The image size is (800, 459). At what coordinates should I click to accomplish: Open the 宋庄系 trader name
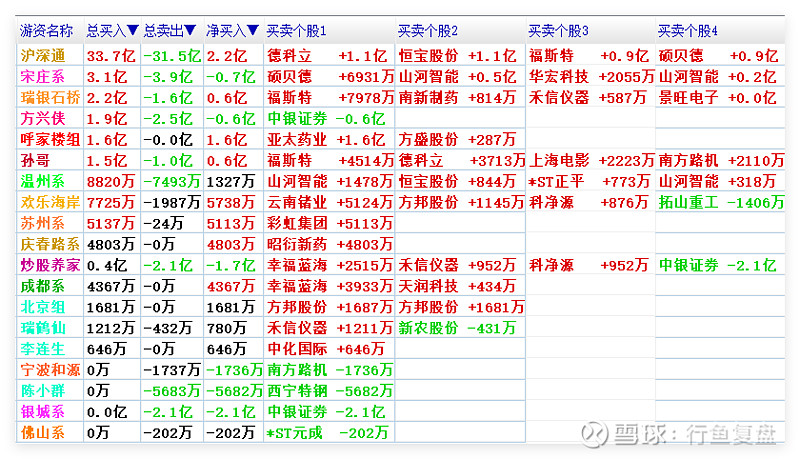pyautogui.click(x=43, y=76)
